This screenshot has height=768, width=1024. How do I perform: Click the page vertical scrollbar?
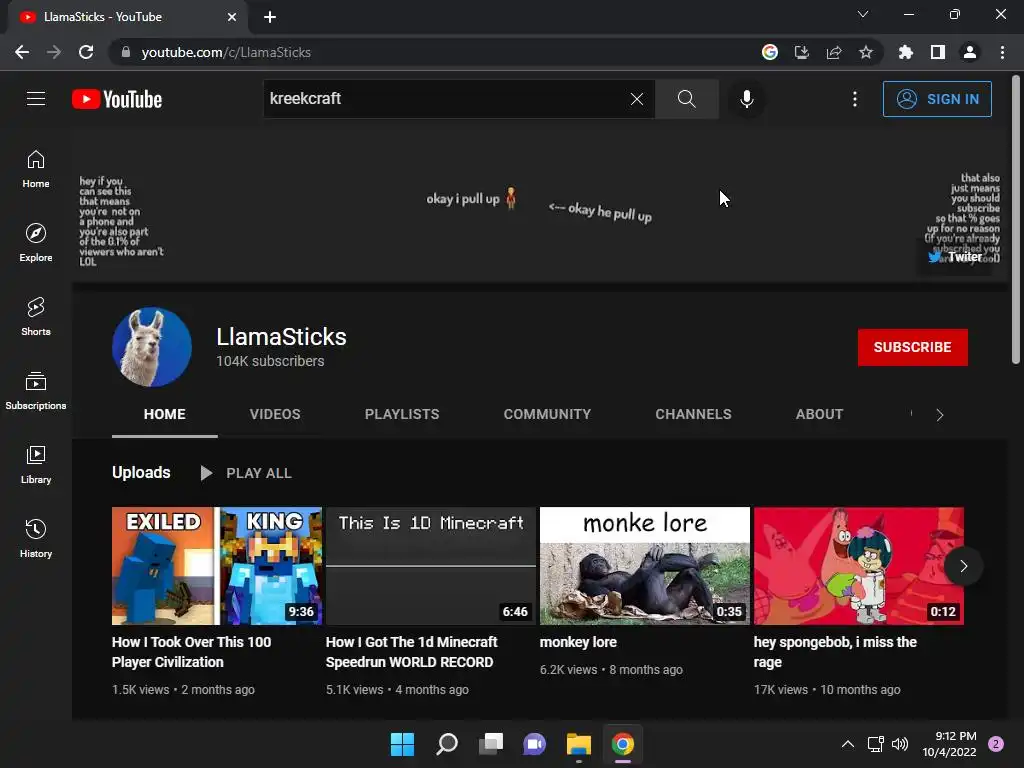tap(1016, 220)
